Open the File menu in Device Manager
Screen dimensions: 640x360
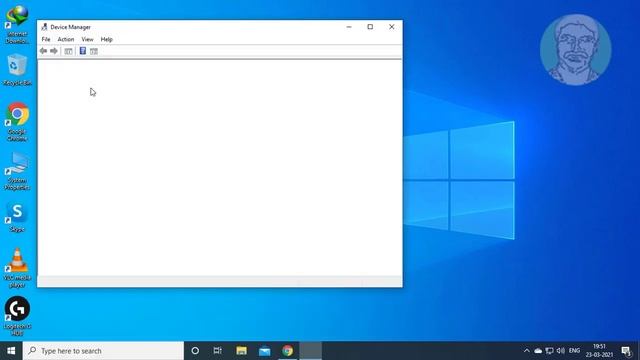pos(46,40)
